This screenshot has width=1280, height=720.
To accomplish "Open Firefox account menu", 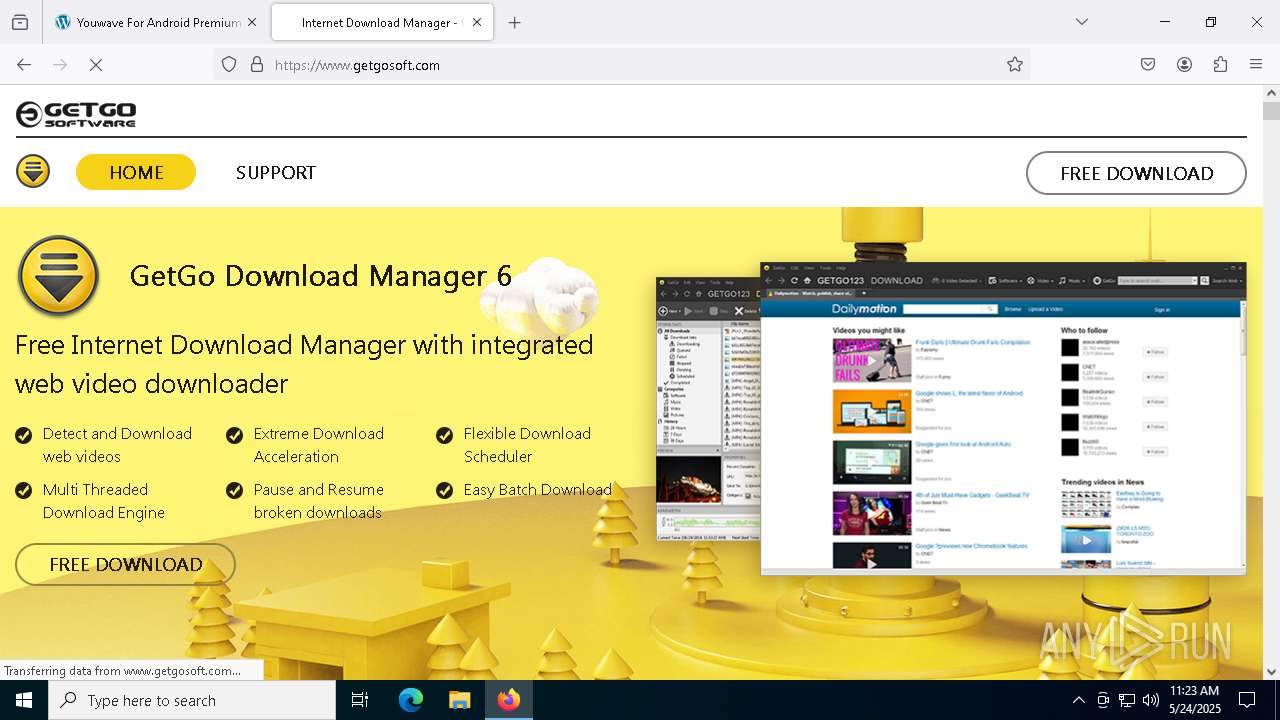I will coord(1184,64).
